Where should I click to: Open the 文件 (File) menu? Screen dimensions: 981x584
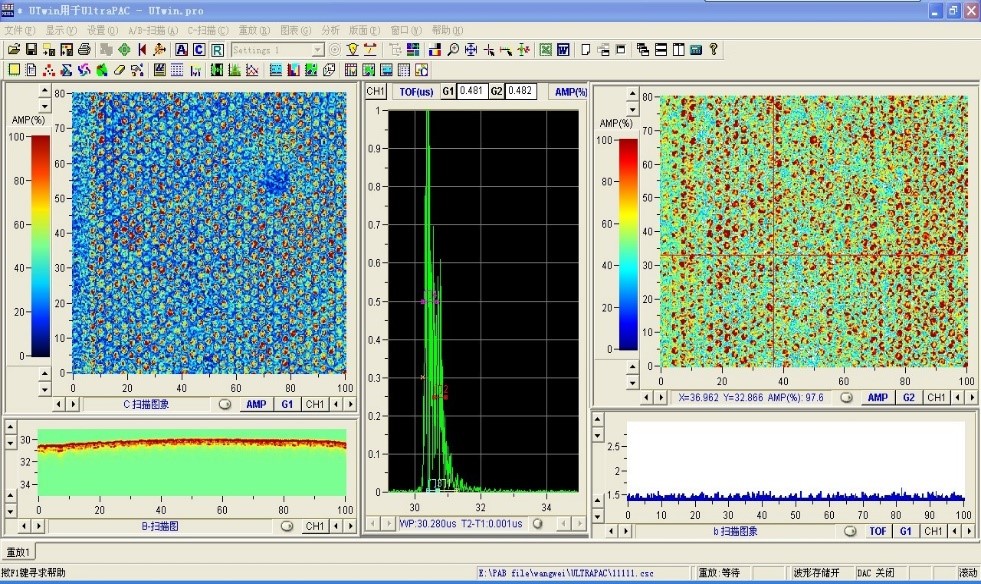tap(19, 30)
